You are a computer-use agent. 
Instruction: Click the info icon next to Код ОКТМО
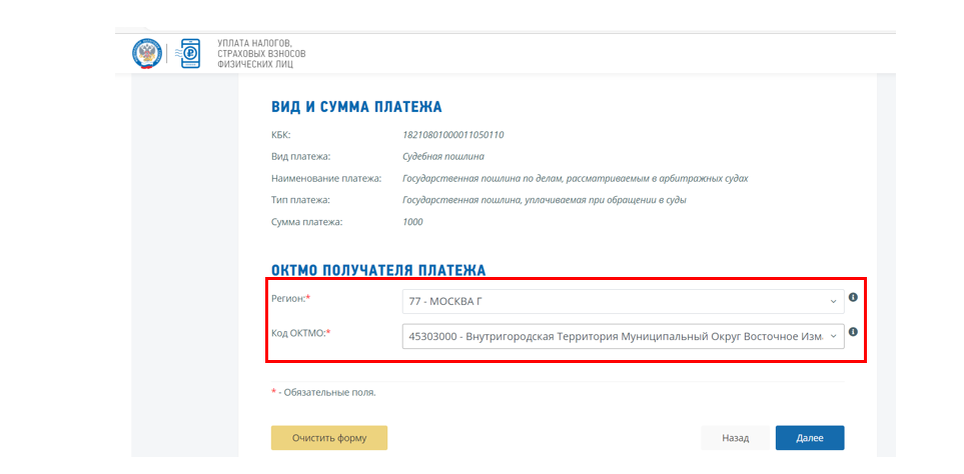pos(853,331)
